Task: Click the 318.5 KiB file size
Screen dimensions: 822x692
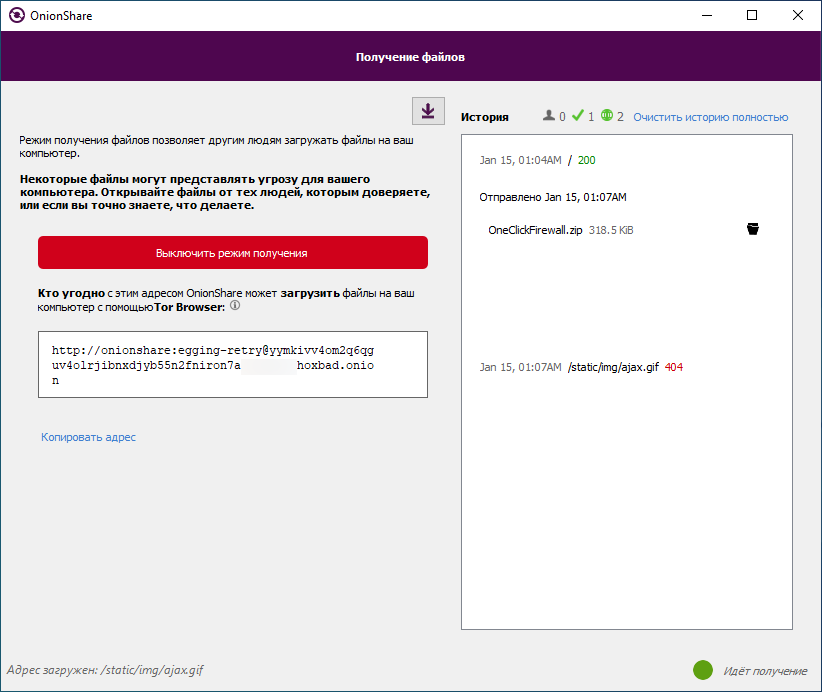Action: click(611, 230)
